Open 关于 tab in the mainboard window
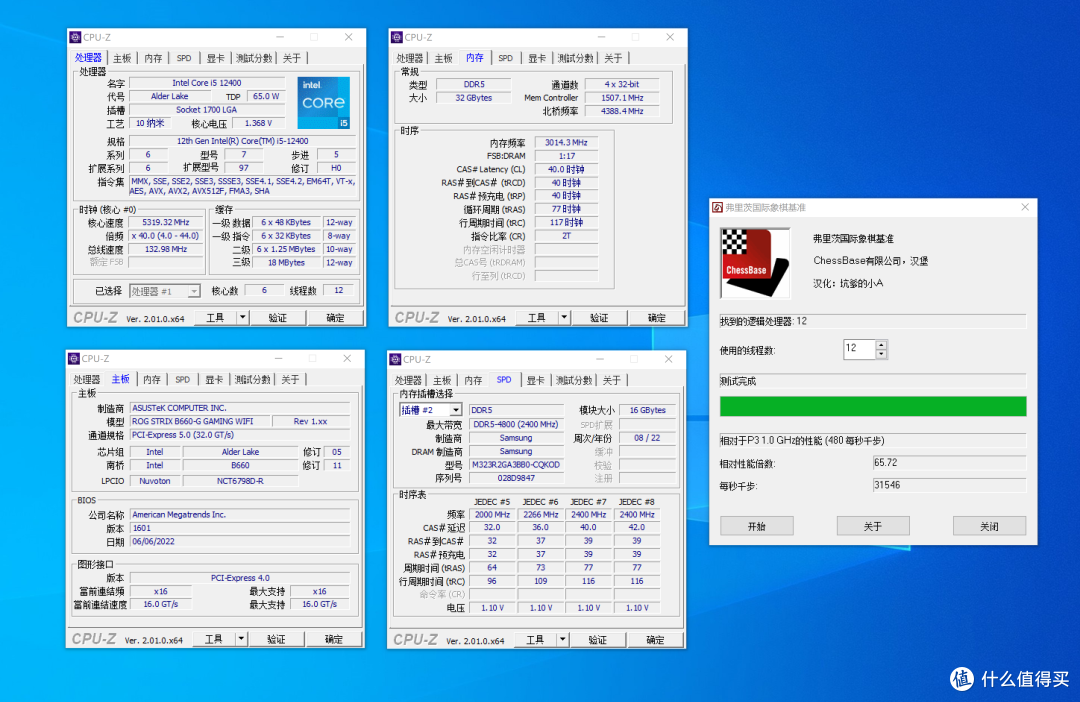The width and height of the screenshot is (1080, 702). (290, 380)
